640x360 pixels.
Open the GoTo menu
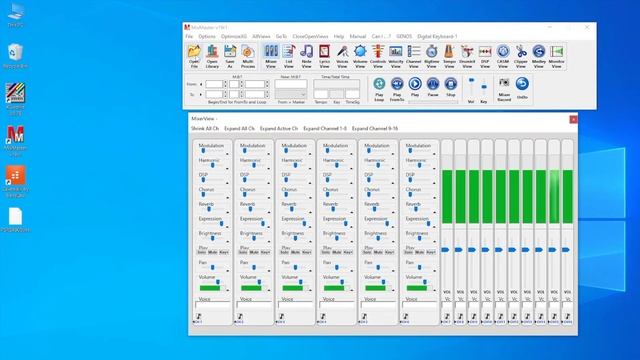tap(281, 36)
